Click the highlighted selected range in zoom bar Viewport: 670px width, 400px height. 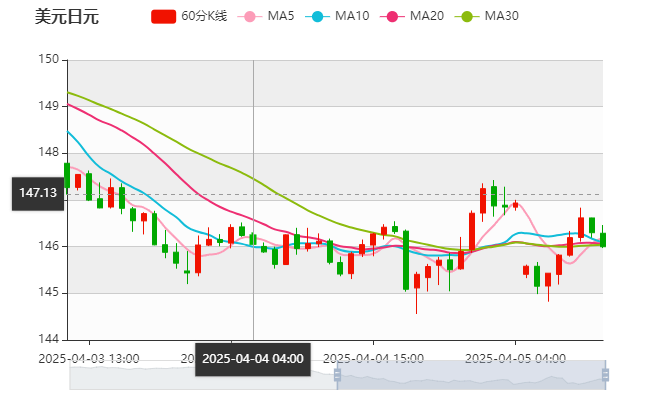coord(470,376)
